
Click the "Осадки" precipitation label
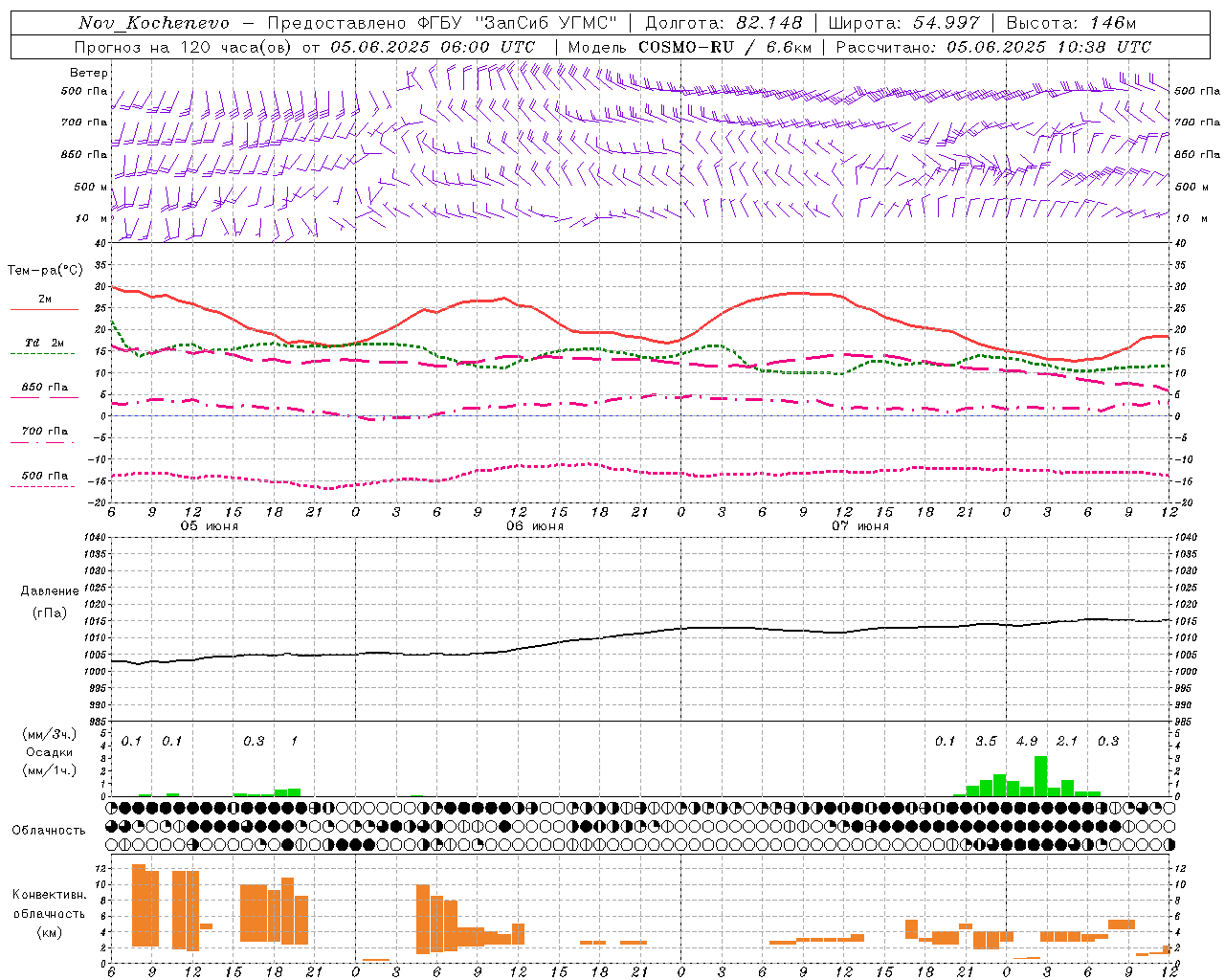click(50, 752)
